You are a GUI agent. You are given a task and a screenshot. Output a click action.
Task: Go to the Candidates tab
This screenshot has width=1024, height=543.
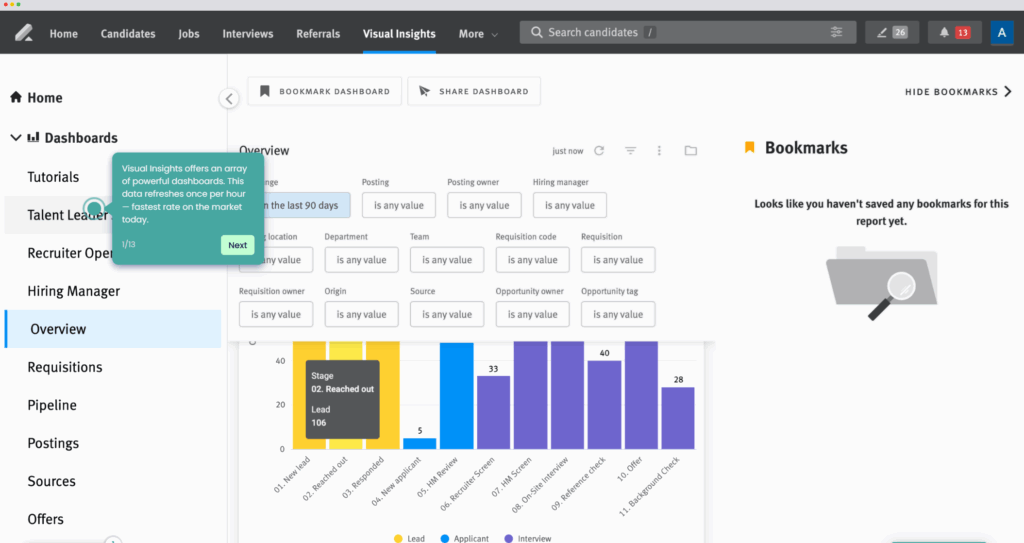click(x=128, y=33)
